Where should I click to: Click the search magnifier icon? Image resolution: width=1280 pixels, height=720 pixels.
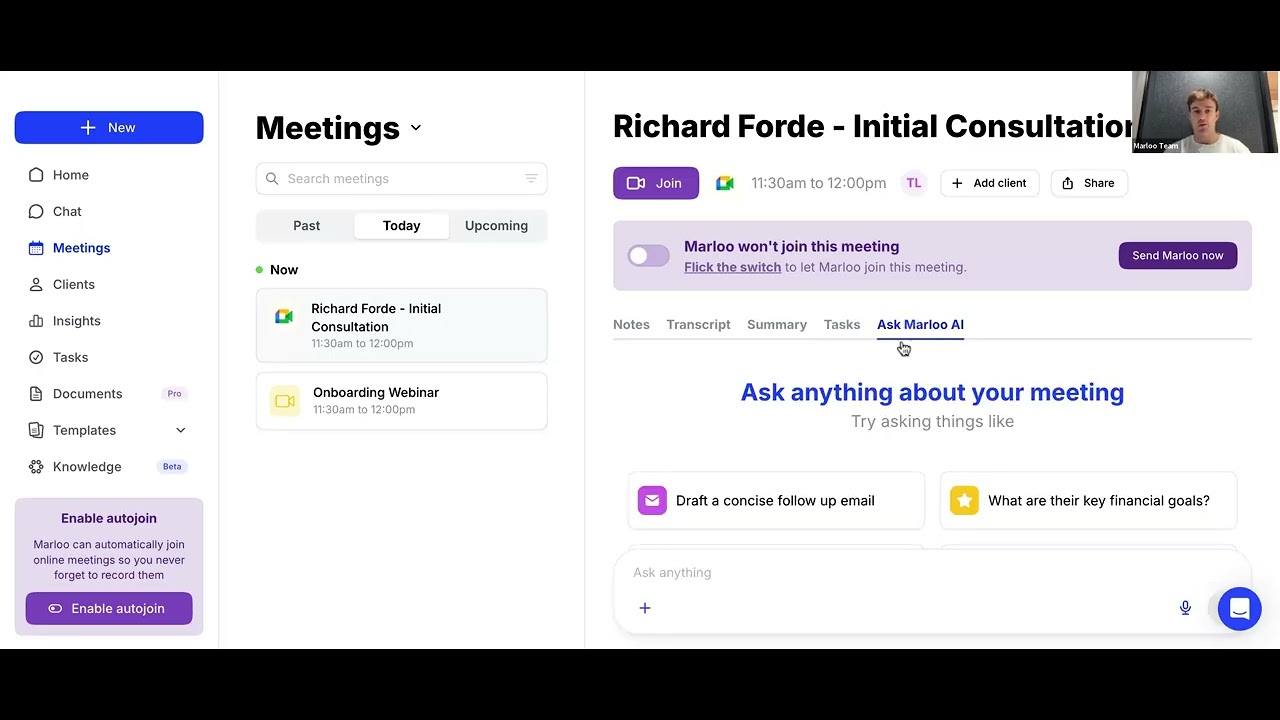pyautogui.click(x=272, y=179)
